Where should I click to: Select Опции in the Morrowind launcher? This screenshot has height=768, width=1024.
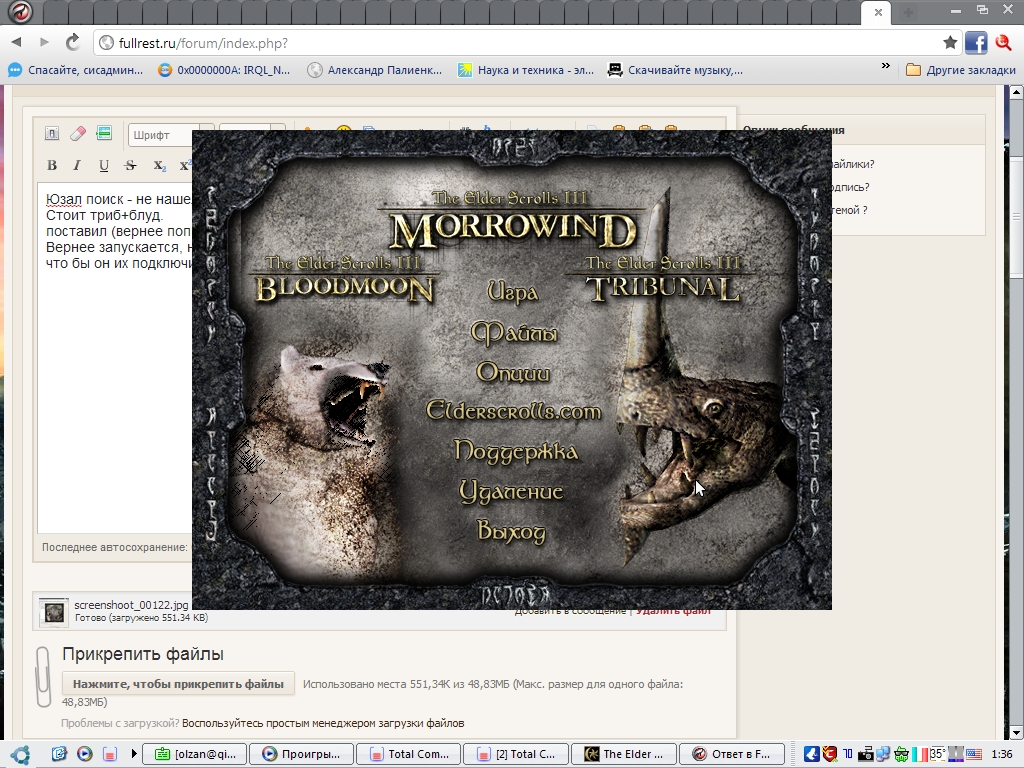(x=513, y=373)
